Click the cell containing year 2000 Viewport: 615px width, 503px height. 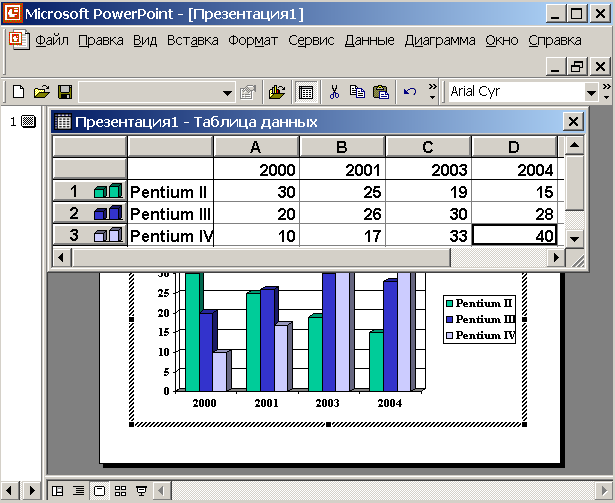click(x=256, y=169)
